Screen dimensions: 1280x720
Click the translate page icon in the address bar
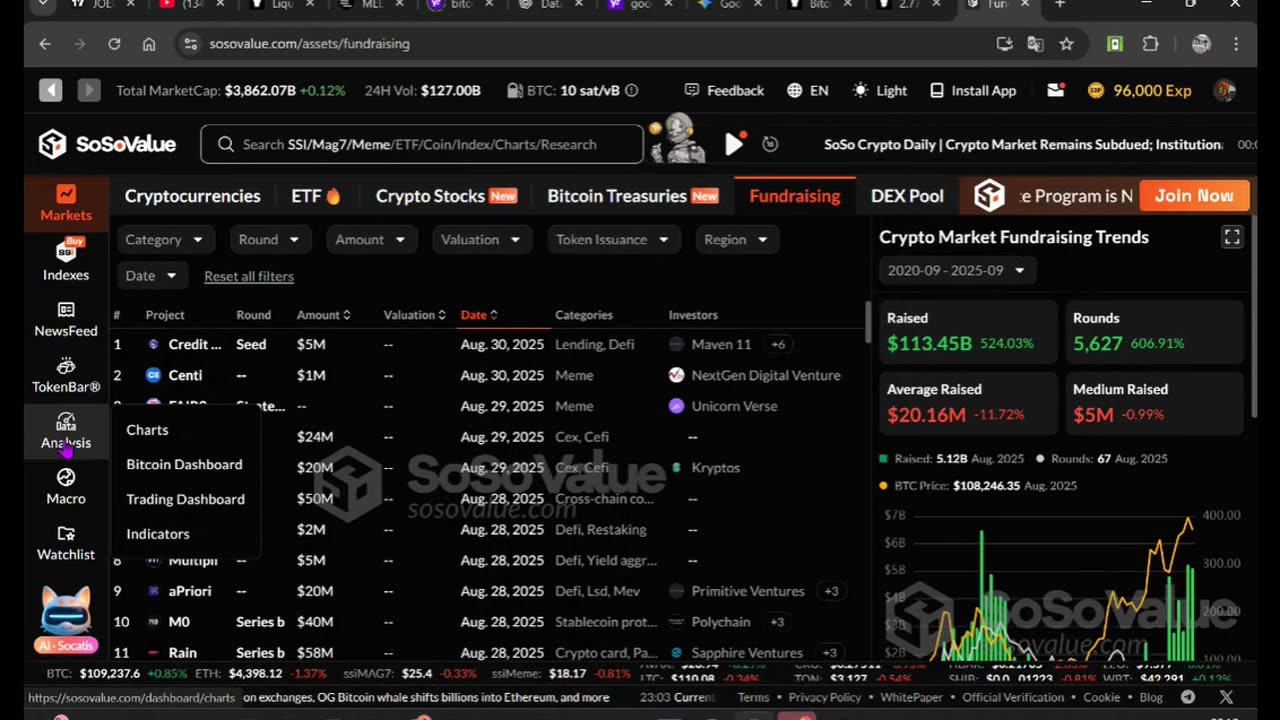(x=1035, y=44)
